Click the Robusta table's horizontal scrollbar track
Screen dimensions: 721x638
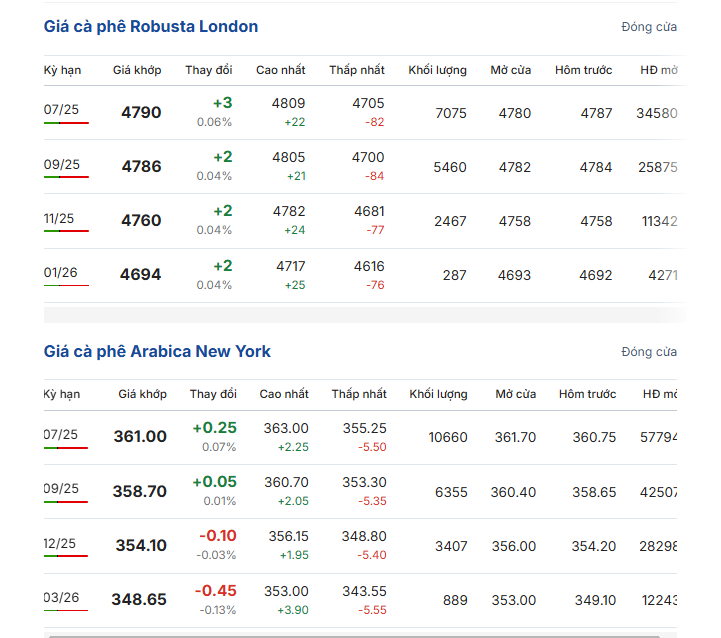[365, 315]
